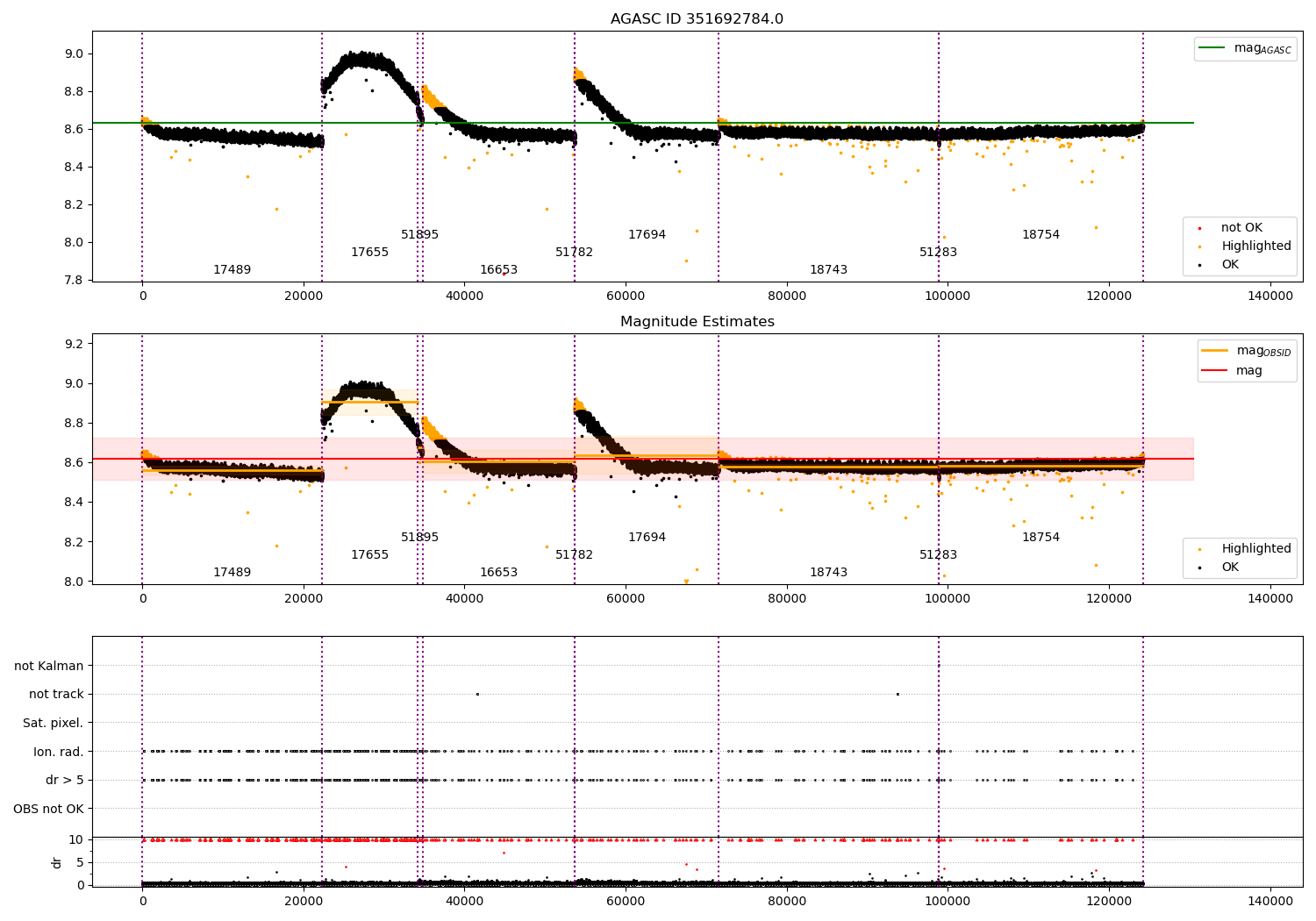Click the 140000 x-tick under the top panel

pyautogui.click(x=1270, y=296)
